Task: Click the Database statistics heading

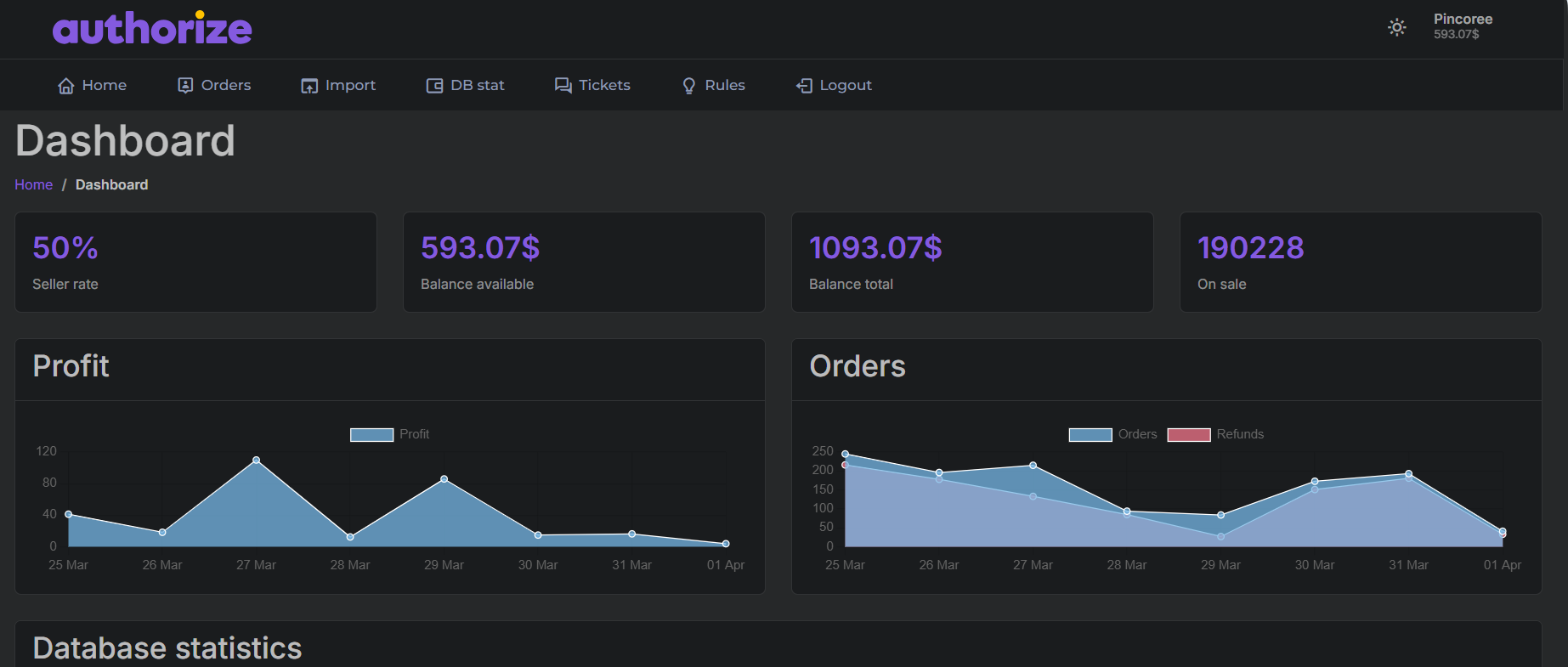Action: coord(167,648)
